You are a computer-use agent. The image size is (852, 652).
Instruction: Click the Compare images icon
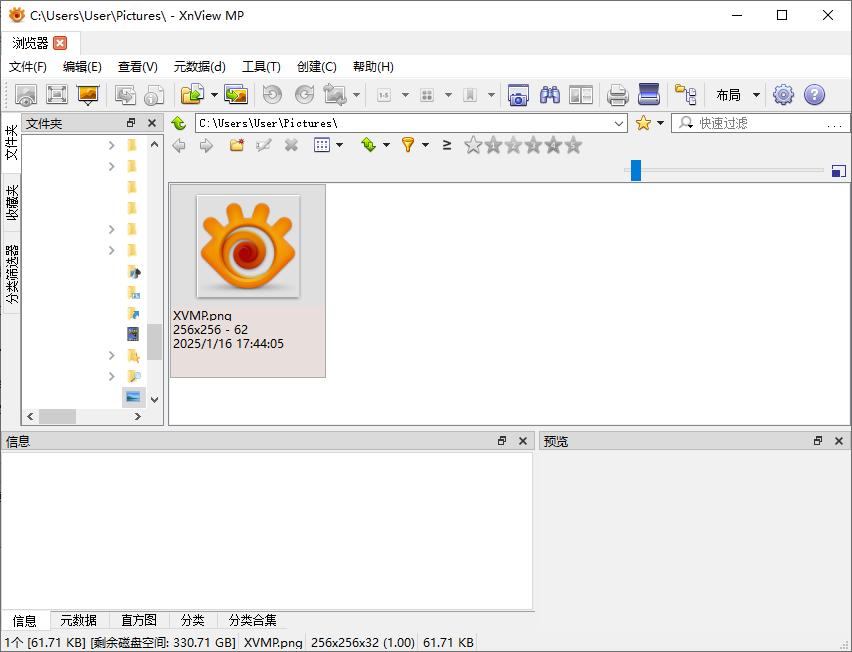click(581, 95)
